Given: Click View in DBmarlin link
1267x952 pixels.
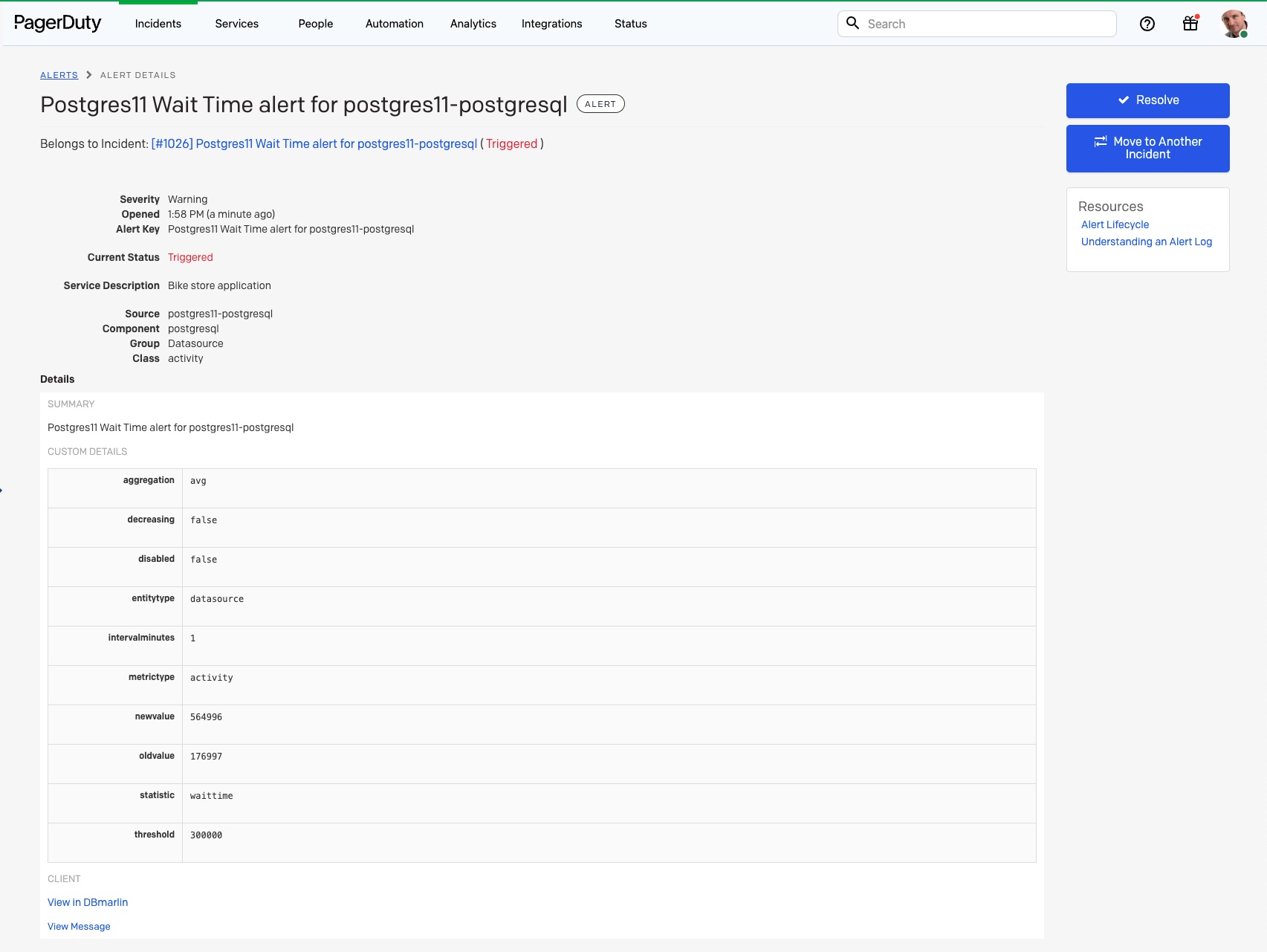Looking at the screenshot, I should [88, 902].
